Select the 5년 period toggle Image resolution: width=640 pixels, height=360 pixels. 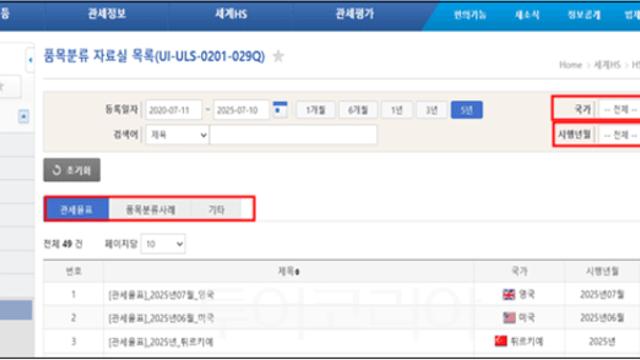(x=467, y=110)
